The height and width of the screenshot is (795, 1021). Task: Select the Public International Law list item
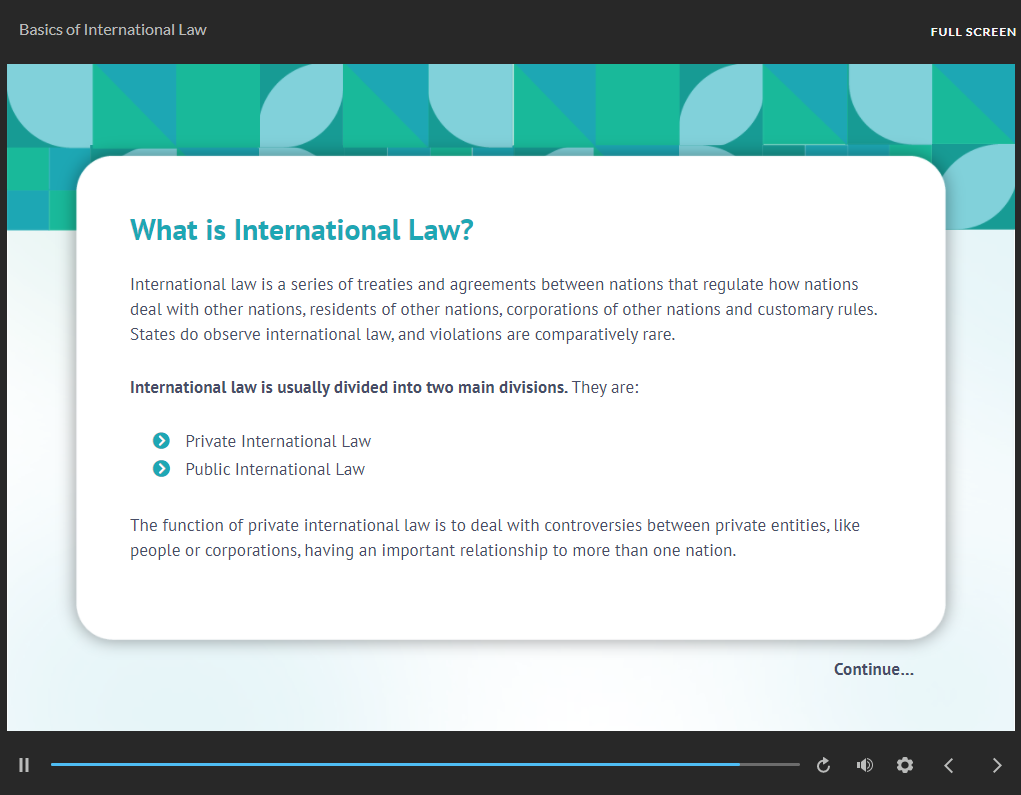click(275, 469)
